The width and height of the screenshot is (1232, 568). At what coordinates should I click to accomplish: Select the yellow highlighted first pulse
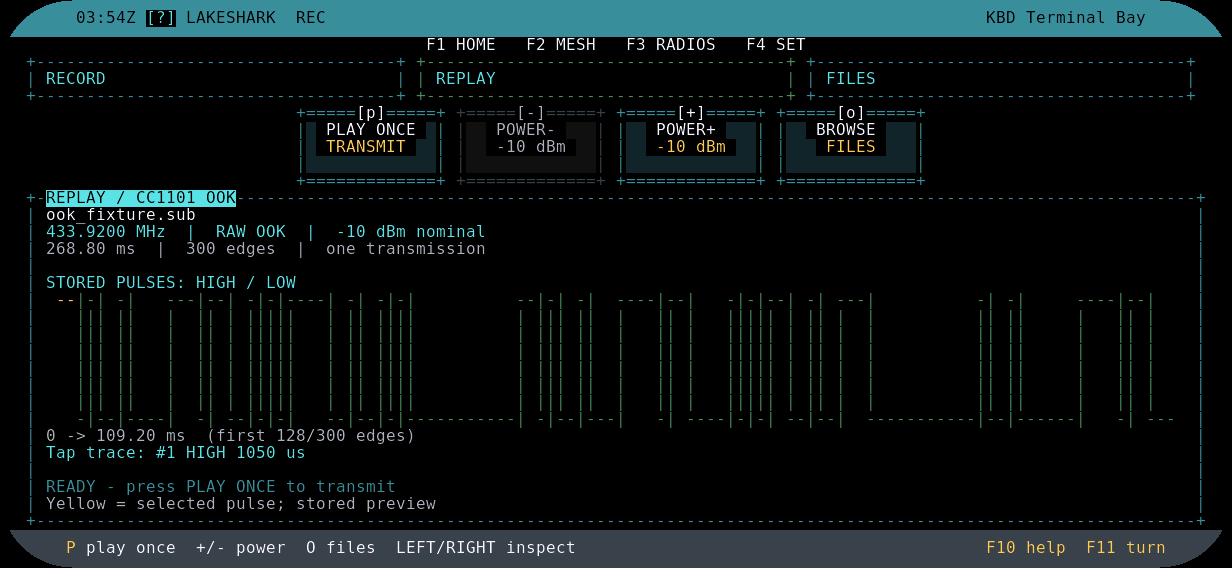coord(66,300)
